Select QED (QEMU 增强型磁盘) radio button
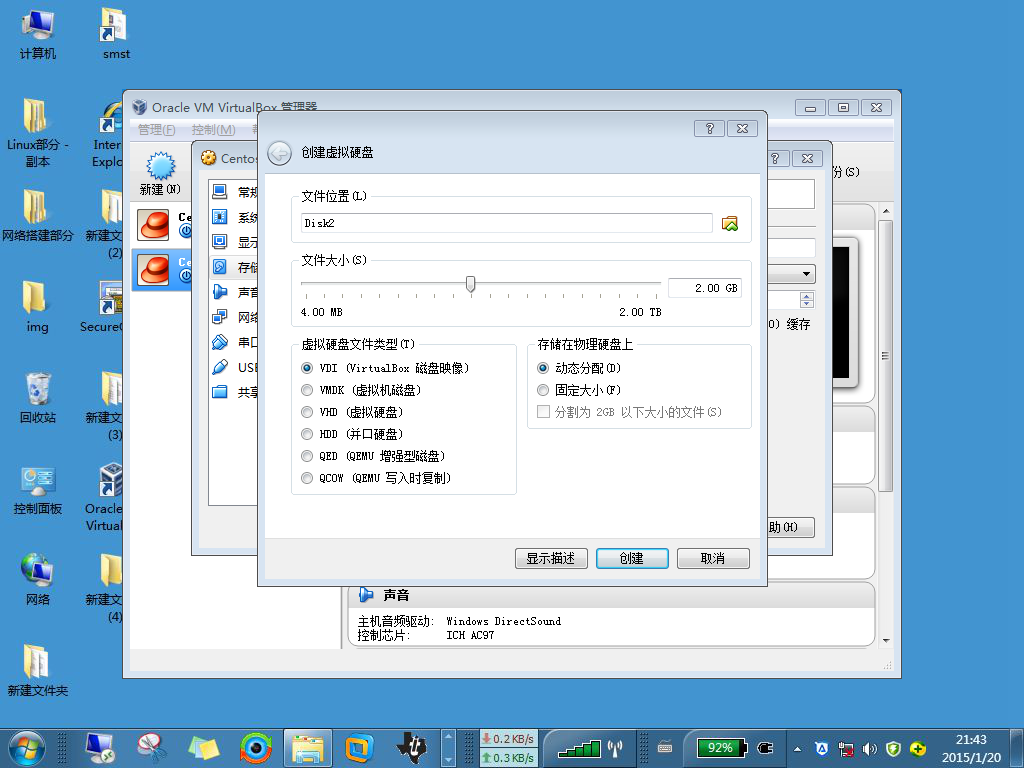The width and height of the screenshot is (1024, 768). 307,456
